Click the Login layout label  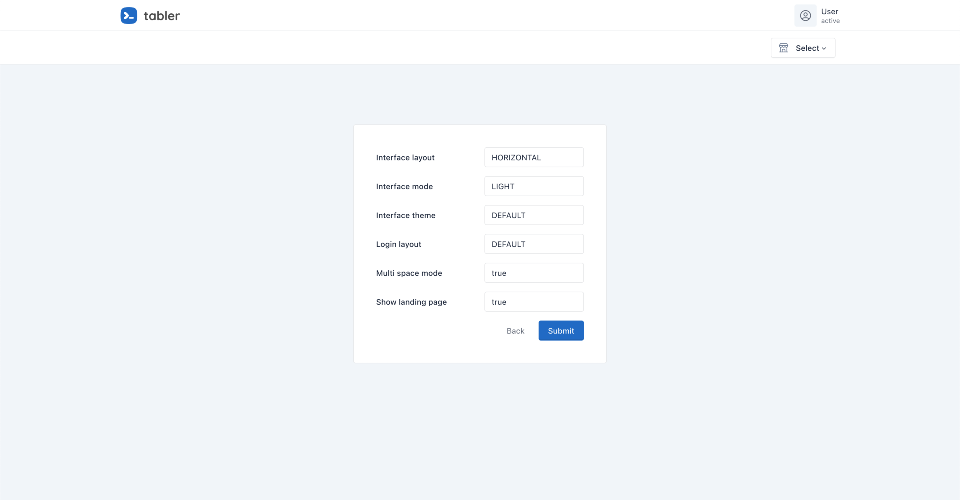399,244
